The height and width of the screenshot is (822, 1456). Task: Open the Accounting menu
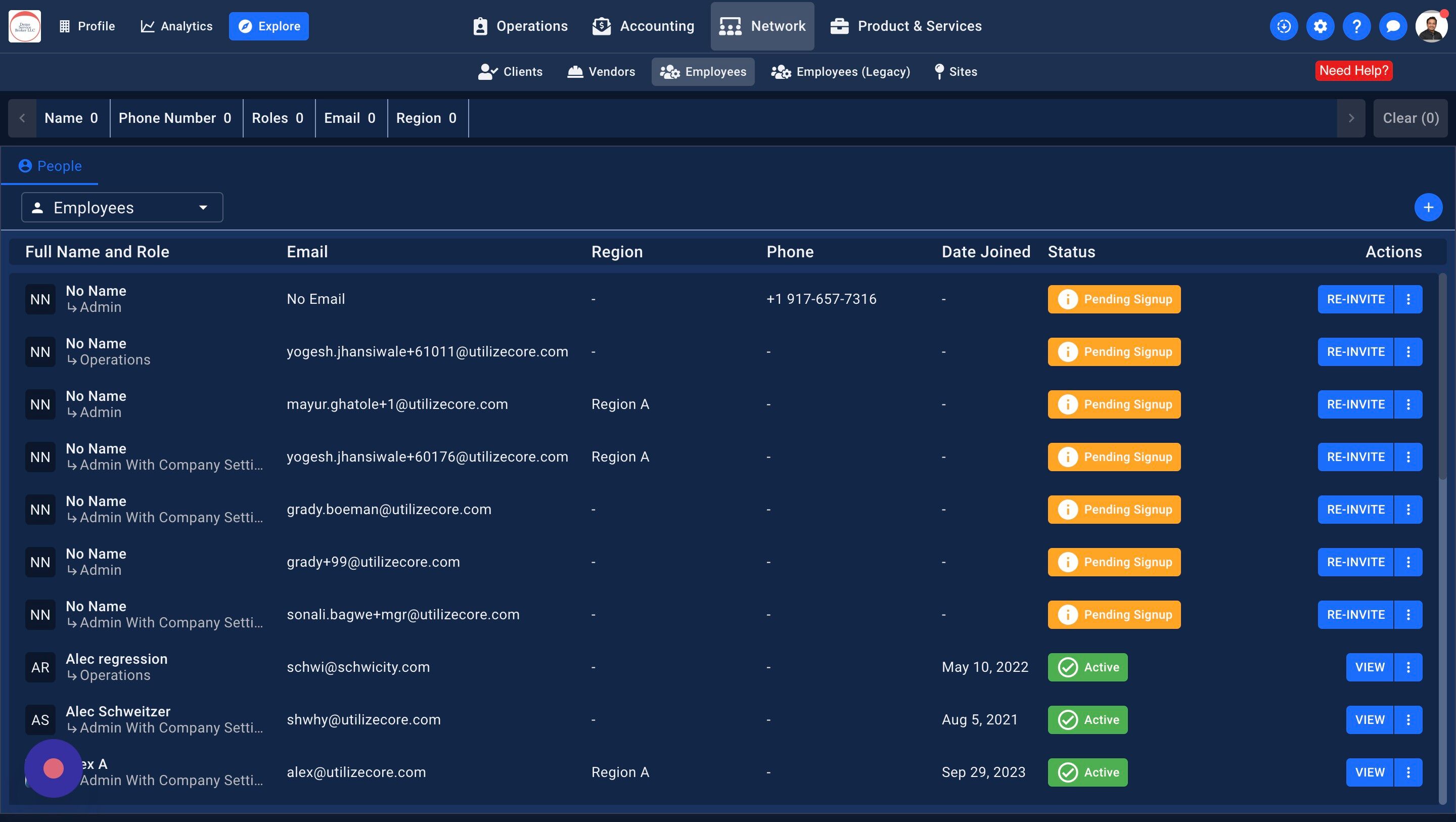click(643, 26)
